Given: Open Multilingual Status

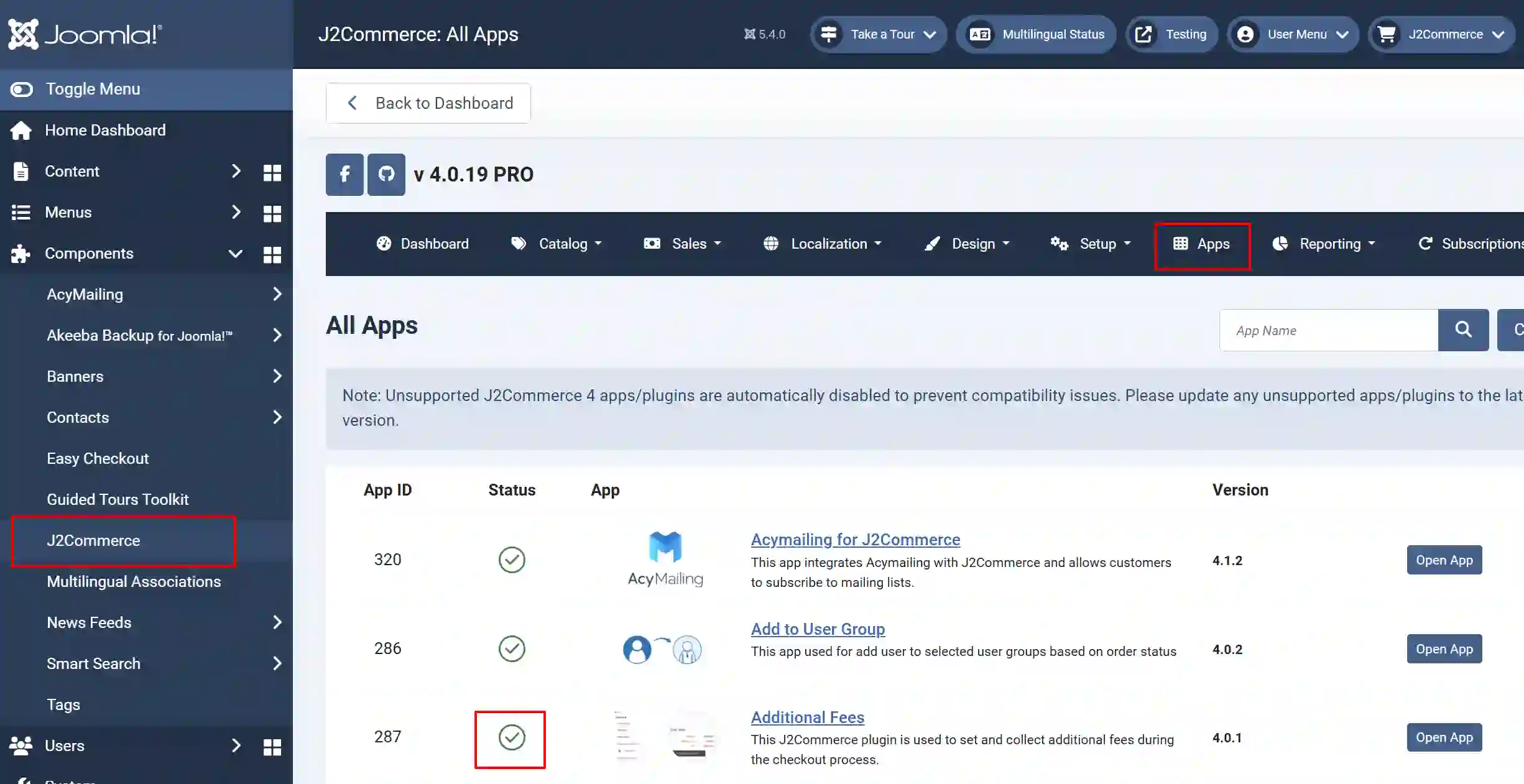Looking at the screenshot, I should click(1036, 34).
